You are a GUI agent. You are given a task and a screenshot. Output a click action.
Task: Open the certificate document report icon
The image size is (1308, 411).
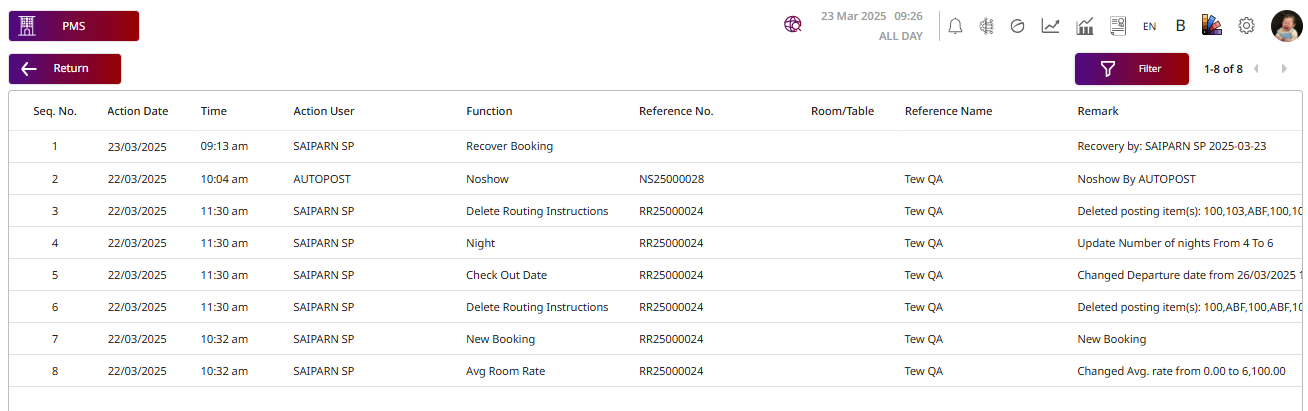point(1118,26)
